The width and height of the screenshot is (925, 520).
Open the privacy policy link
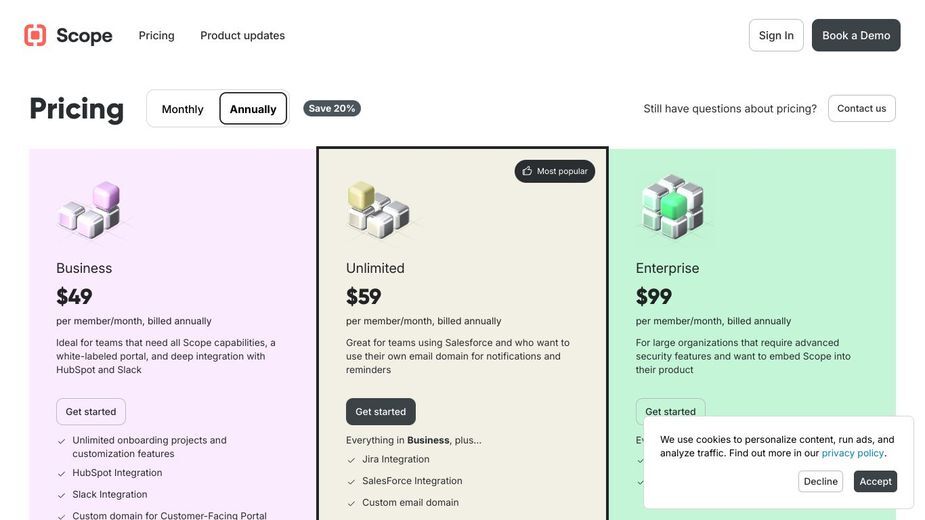coord(852,453)
